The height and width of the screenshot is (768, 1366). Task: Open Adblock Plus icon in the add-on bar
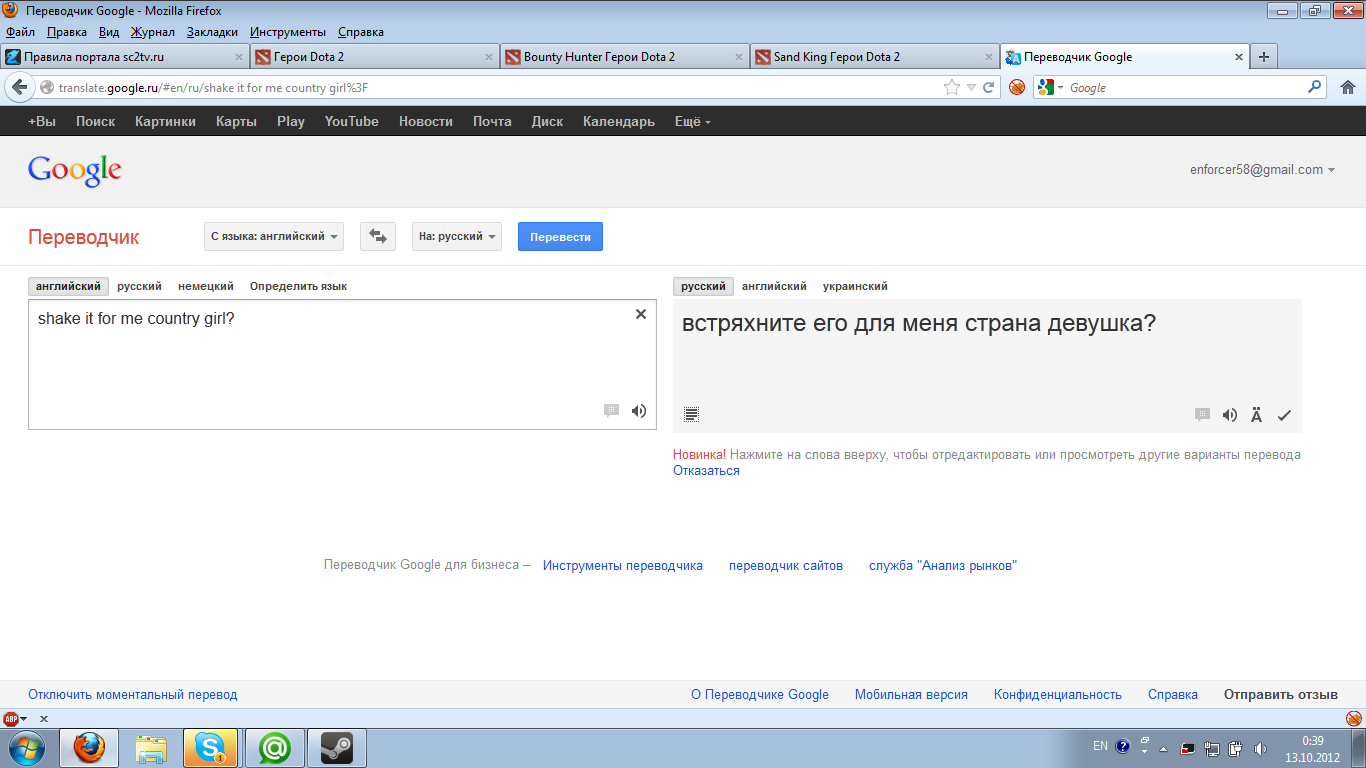tap(11, 718)
